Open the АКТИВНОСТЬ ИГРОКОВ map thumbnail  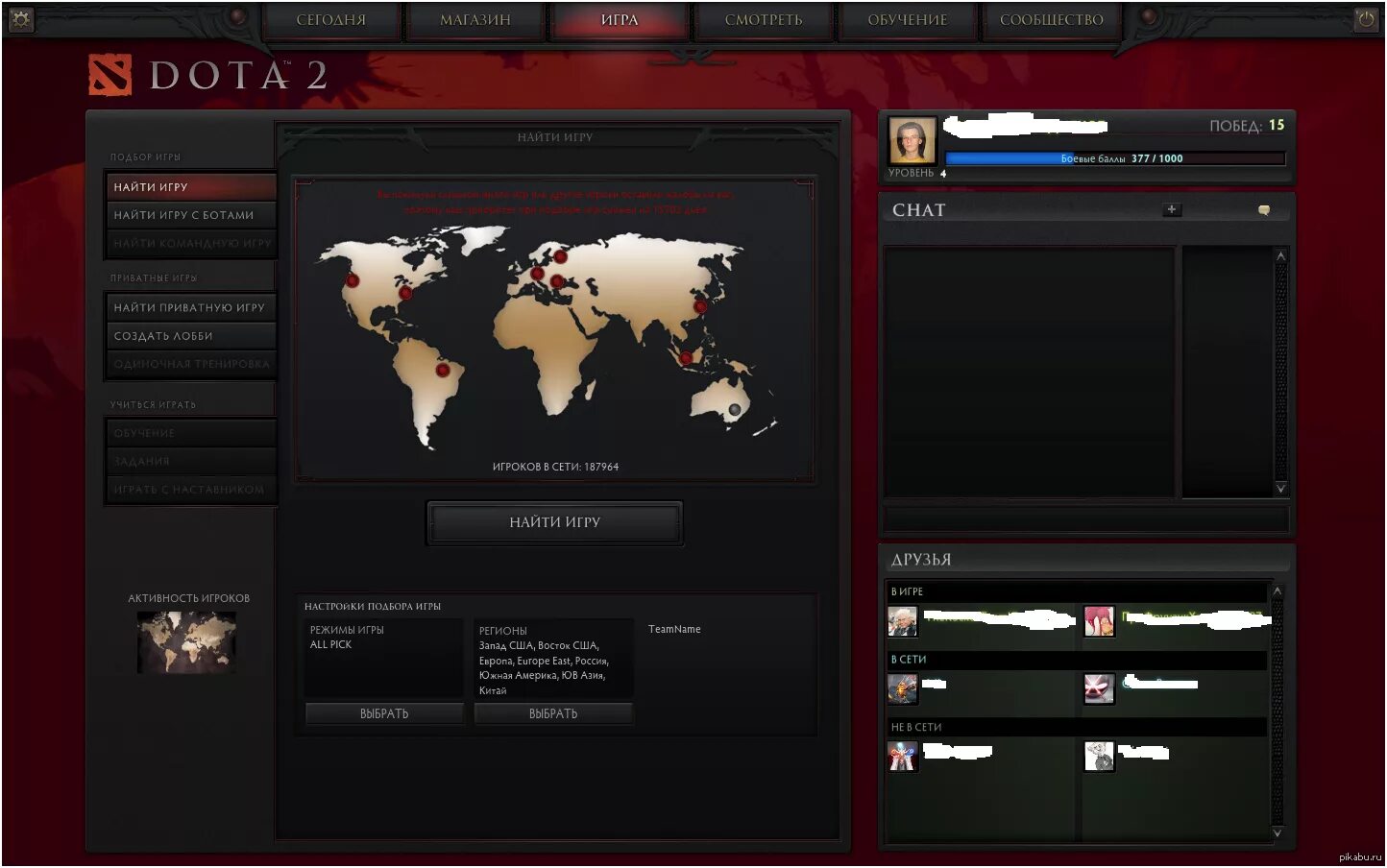pos(186,642)
